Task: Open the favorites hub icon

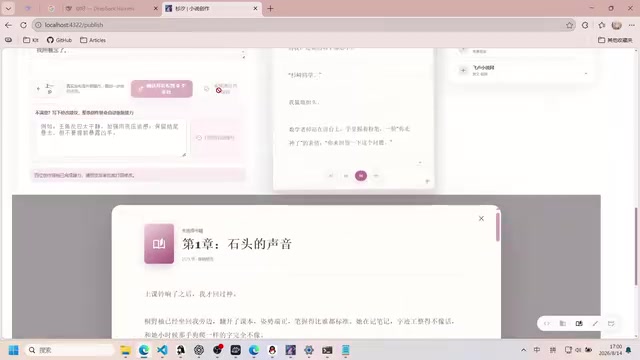Action: [602, 25]
